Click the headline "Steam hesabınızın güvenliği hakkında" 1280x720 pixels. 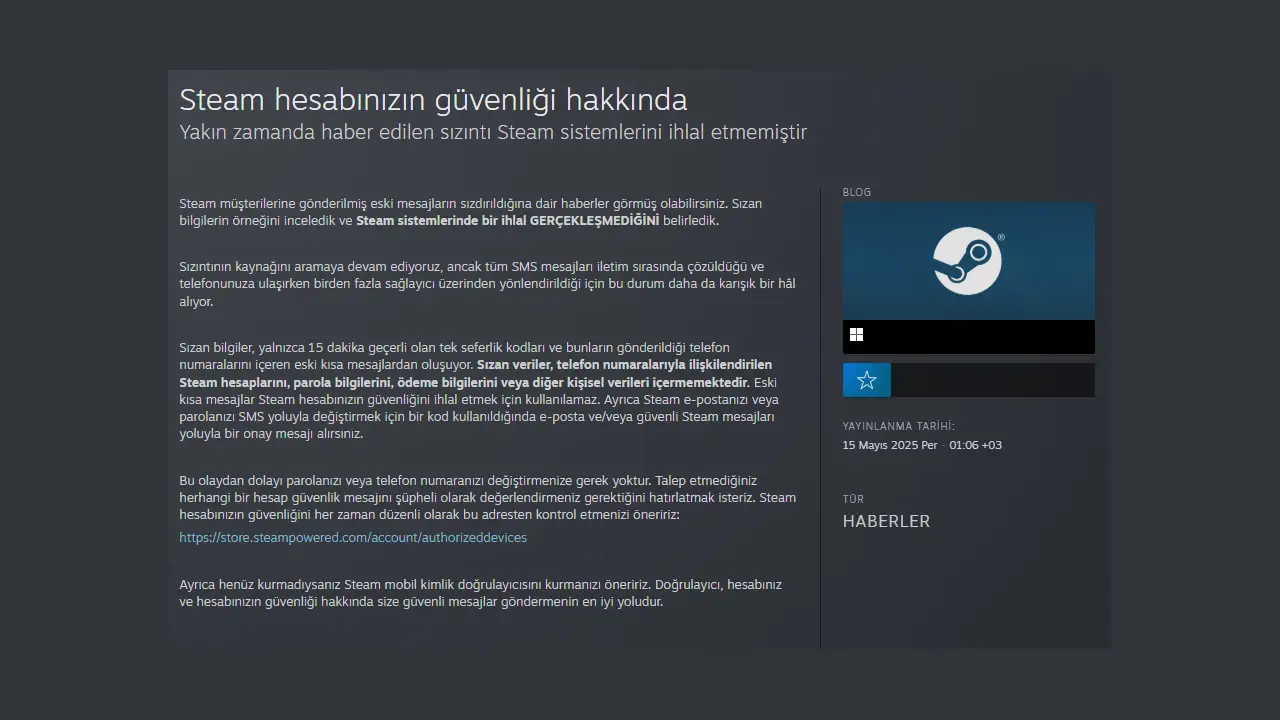point(433,100)
